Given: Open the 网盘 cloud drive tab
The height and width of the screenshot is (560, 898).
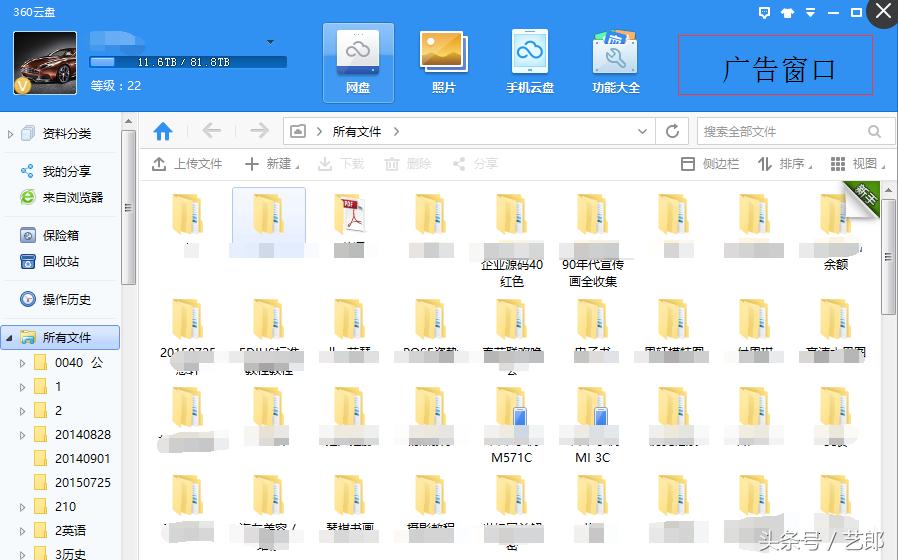Looking at the screenshot, I should (x=358, y=62).
